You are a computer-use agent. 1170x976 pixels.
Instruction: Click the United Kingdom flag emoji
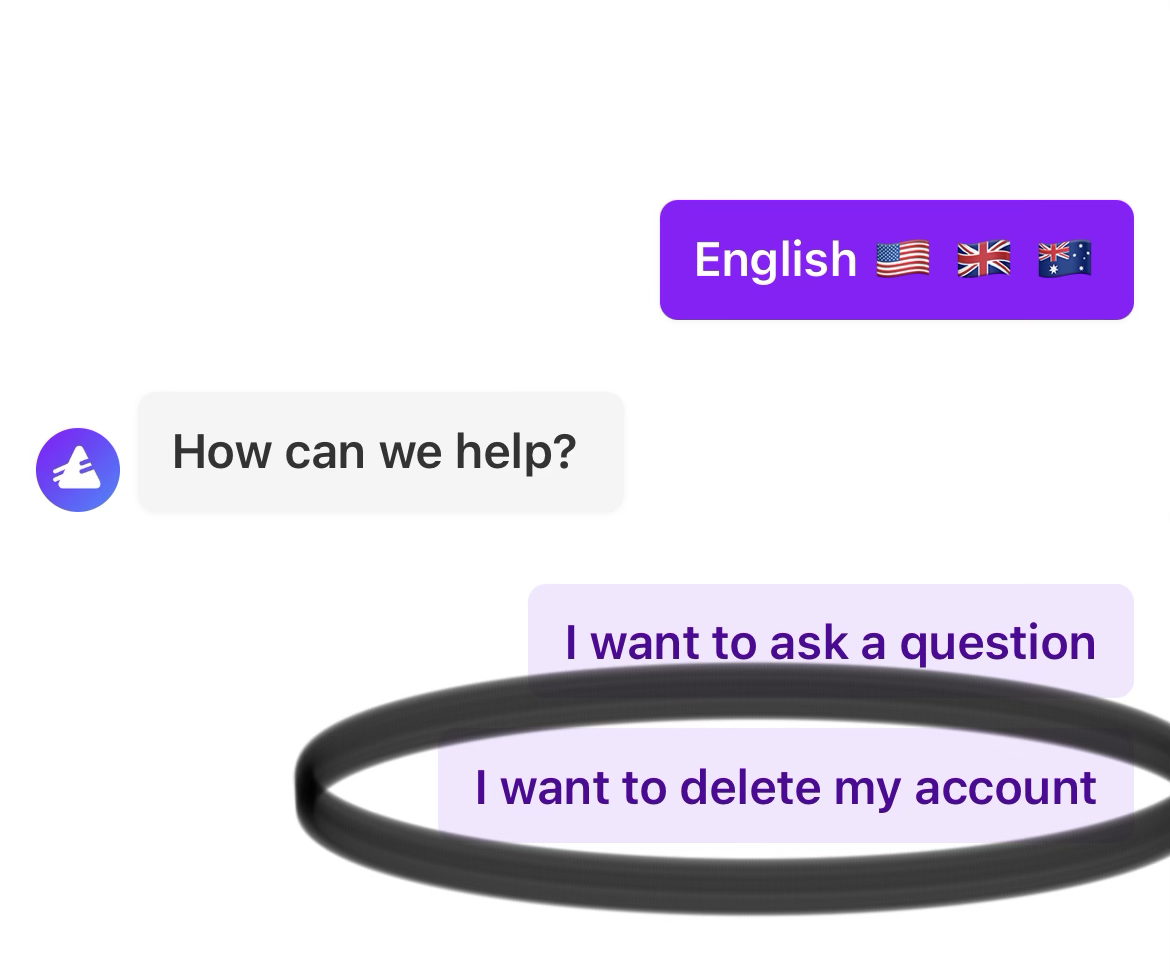[x=983, y=259]
